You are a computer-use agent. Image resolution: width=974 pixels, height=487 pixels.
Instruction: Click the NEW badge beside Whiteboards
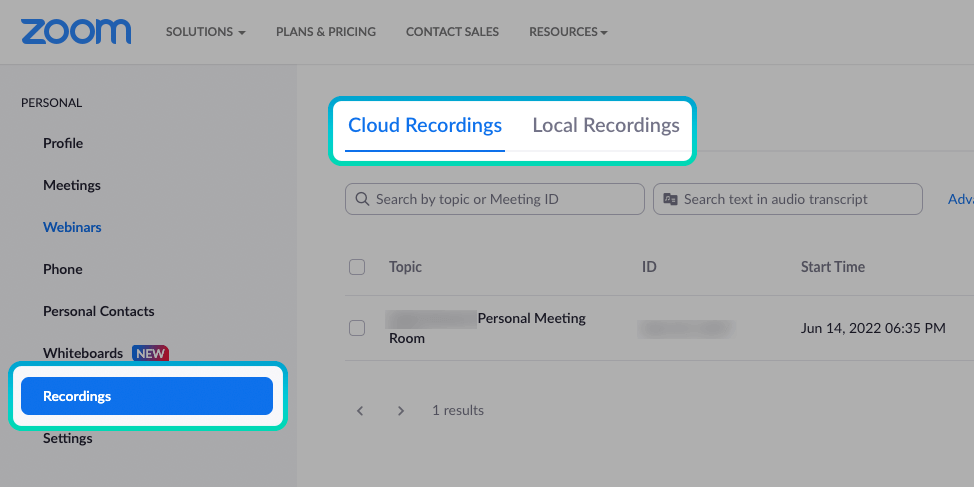(x=150, y=353)
